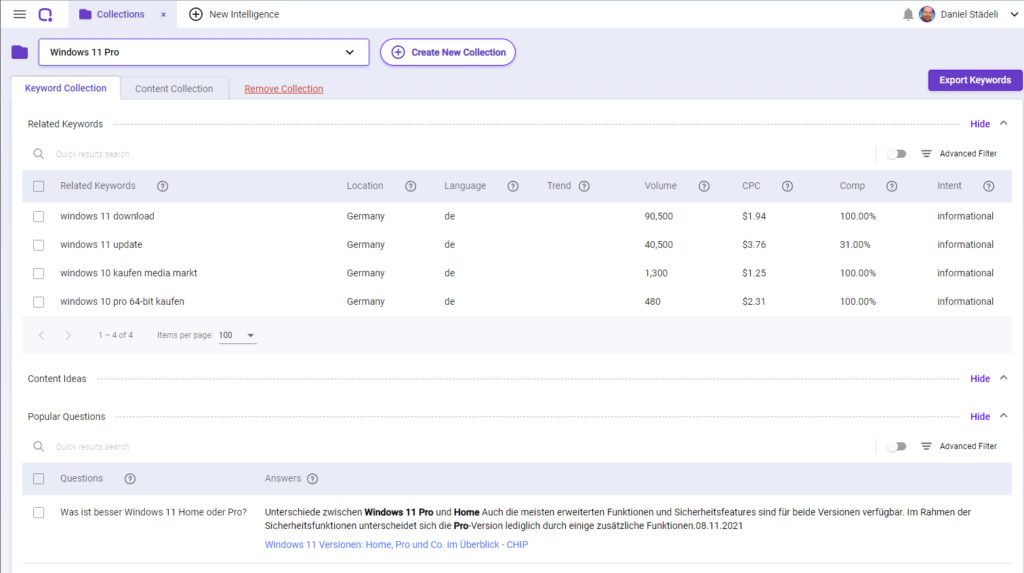Click Daniel Städeli's profile avatar

[x=927, y=14]
